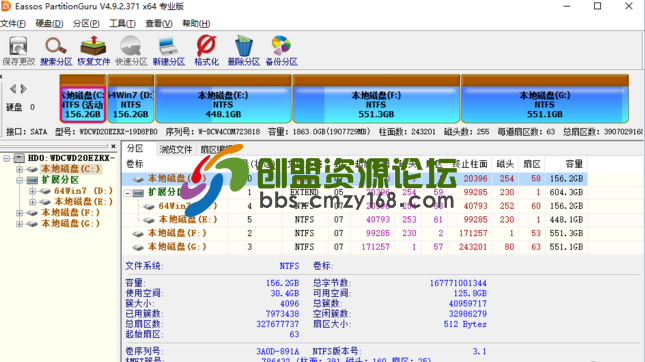Select 64Win7 (D:) in the left tree

coord(83,191)
